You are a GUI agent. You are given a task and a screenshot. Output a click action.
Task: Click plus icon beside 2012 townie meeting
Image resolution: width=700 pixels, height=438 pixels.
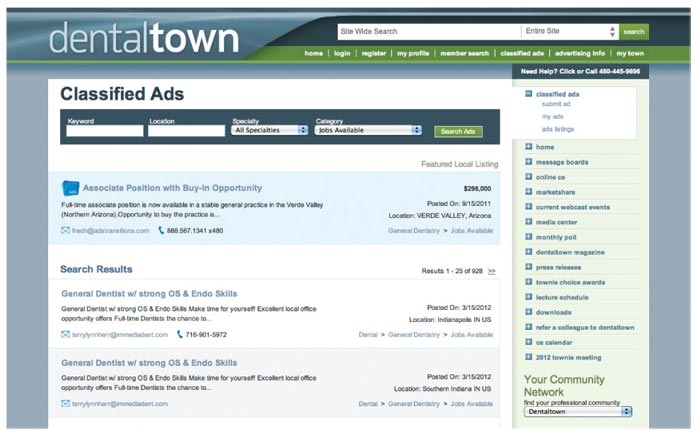click(529, 357)
